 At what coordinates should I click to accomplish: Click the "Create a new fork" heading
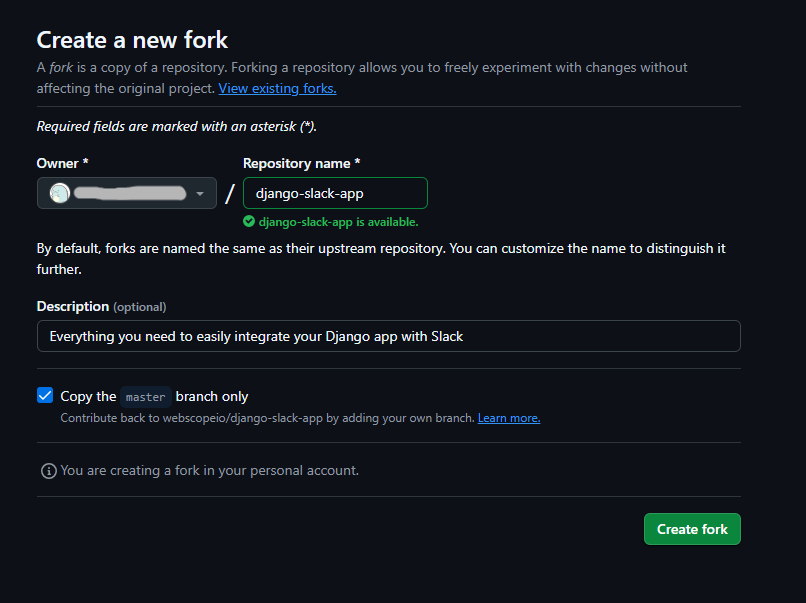(132, 40)
